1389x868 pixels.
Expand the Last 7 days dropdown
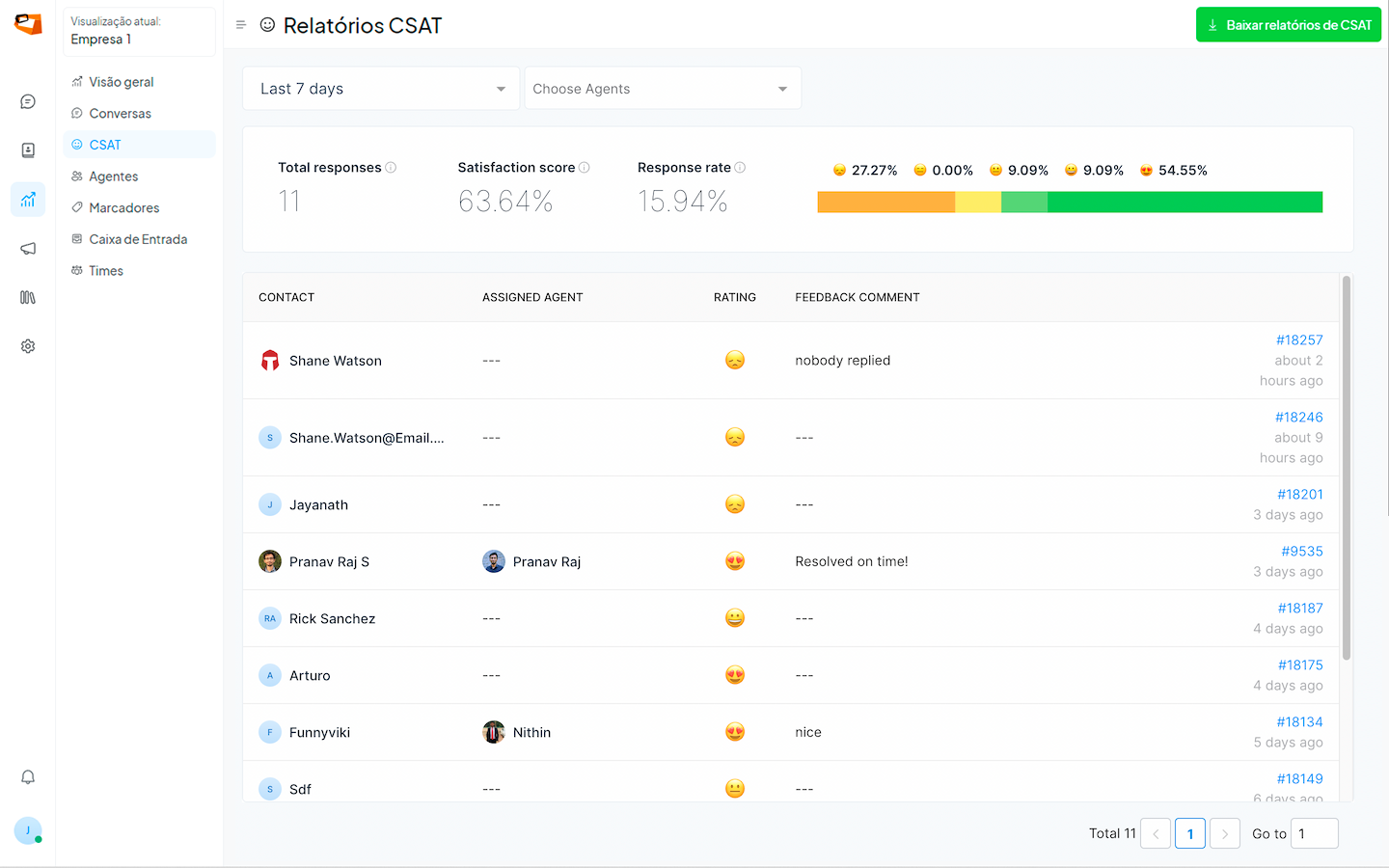click(381, 89)
